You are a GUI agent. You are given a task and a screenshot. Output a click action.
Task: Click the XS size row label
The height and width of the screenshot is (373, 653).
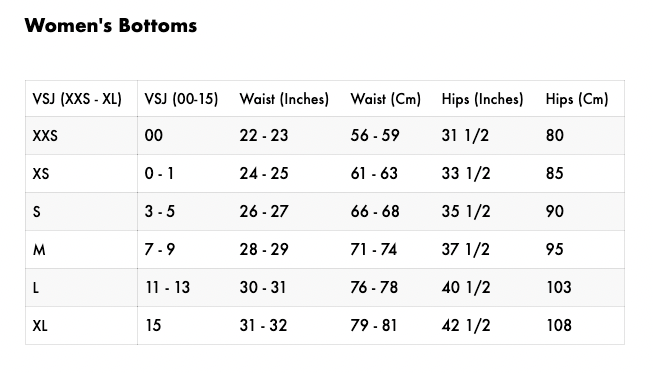pyautogui.click(x=41, y=174)
